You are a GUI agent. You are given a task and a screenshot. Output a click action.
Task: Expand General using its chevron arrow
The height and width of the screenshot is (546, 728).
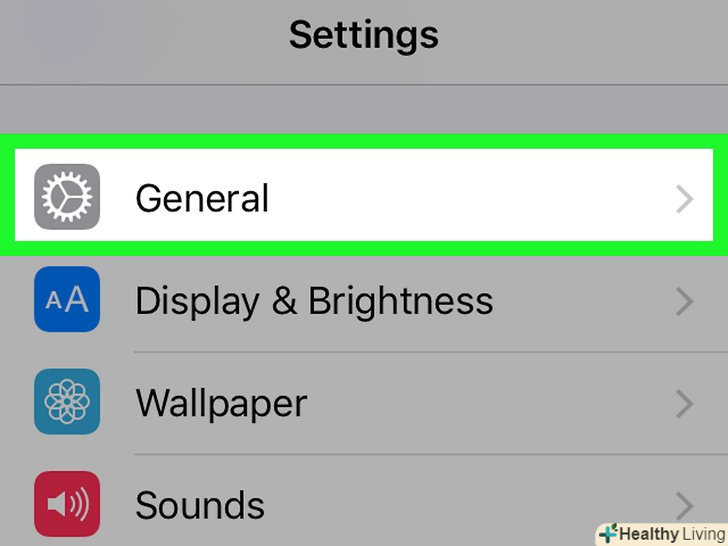(684, 199)
